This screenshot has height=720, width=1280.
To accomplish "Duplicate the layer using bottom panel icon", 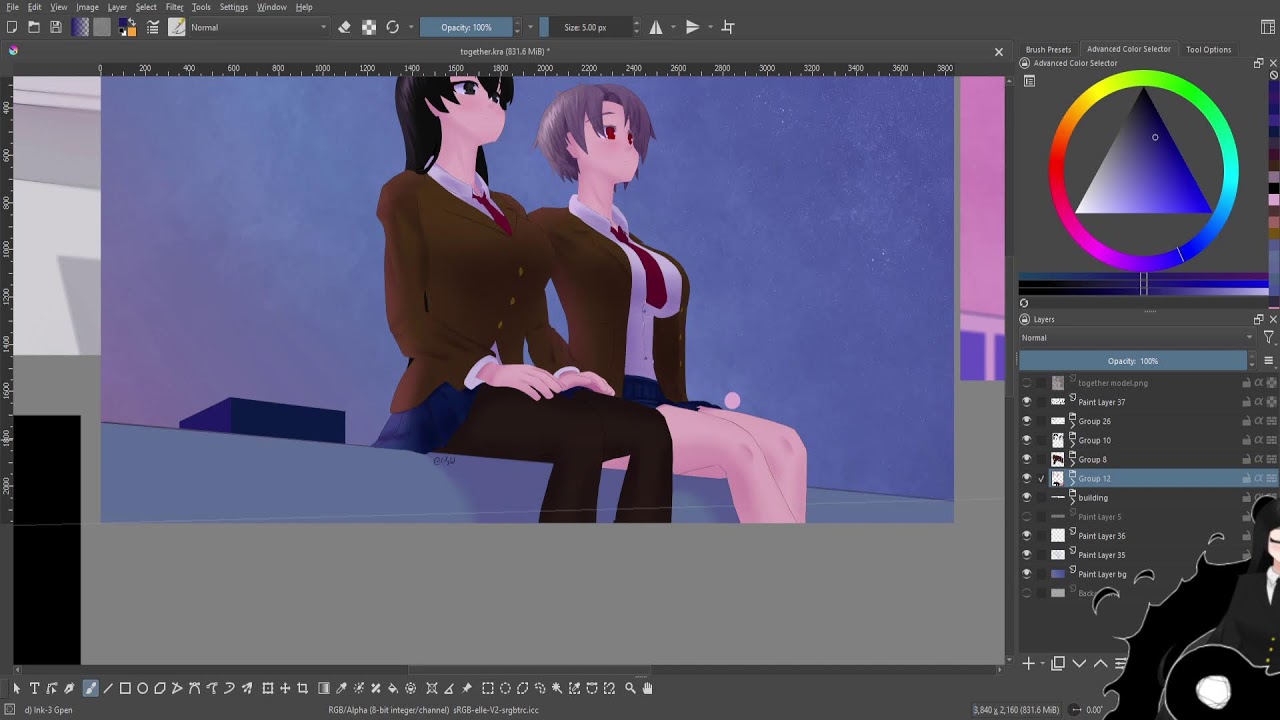I will (1058, 663).
